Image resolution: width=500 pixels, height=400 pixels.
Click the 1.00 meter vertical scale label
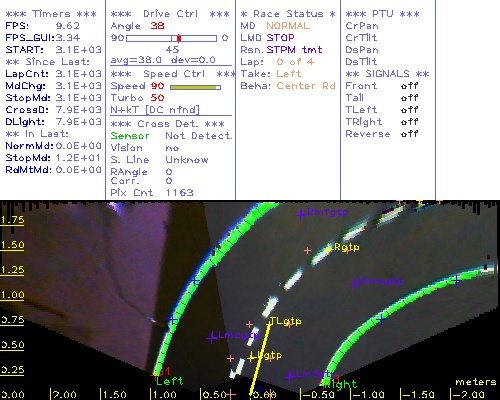click(x=12, y=295)
